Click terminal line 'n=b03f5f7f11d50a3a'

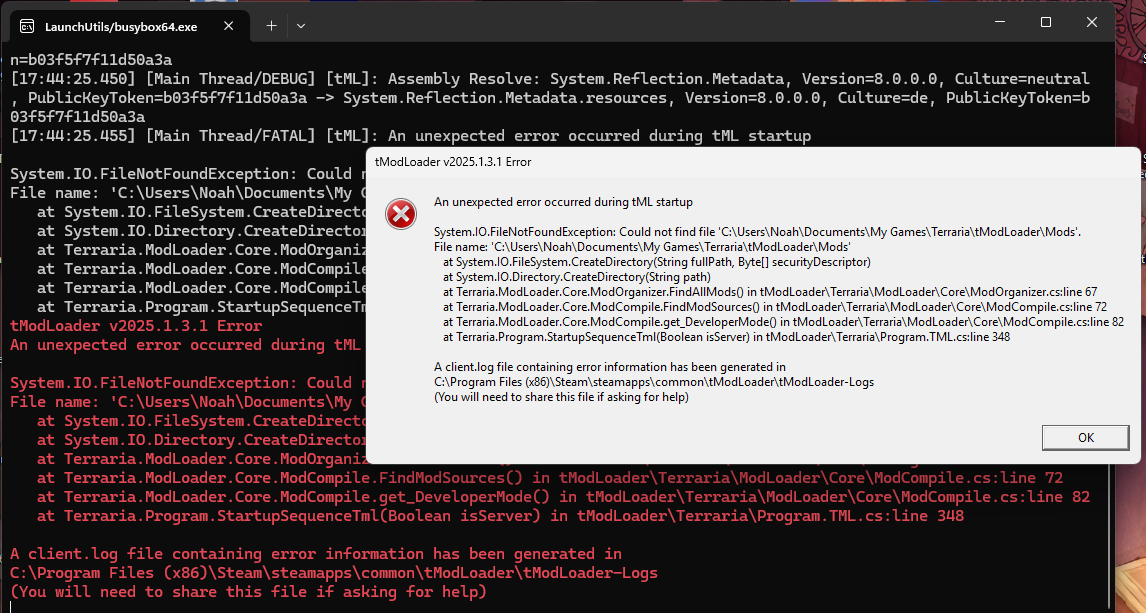point(91,59)
